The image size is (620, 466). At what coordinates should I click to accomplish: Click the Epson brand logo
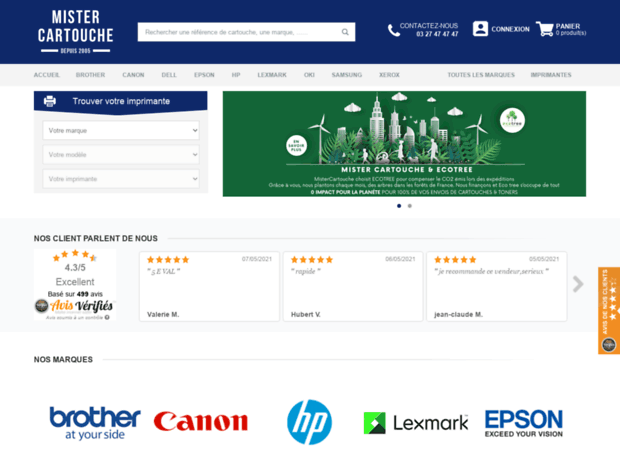523,422
